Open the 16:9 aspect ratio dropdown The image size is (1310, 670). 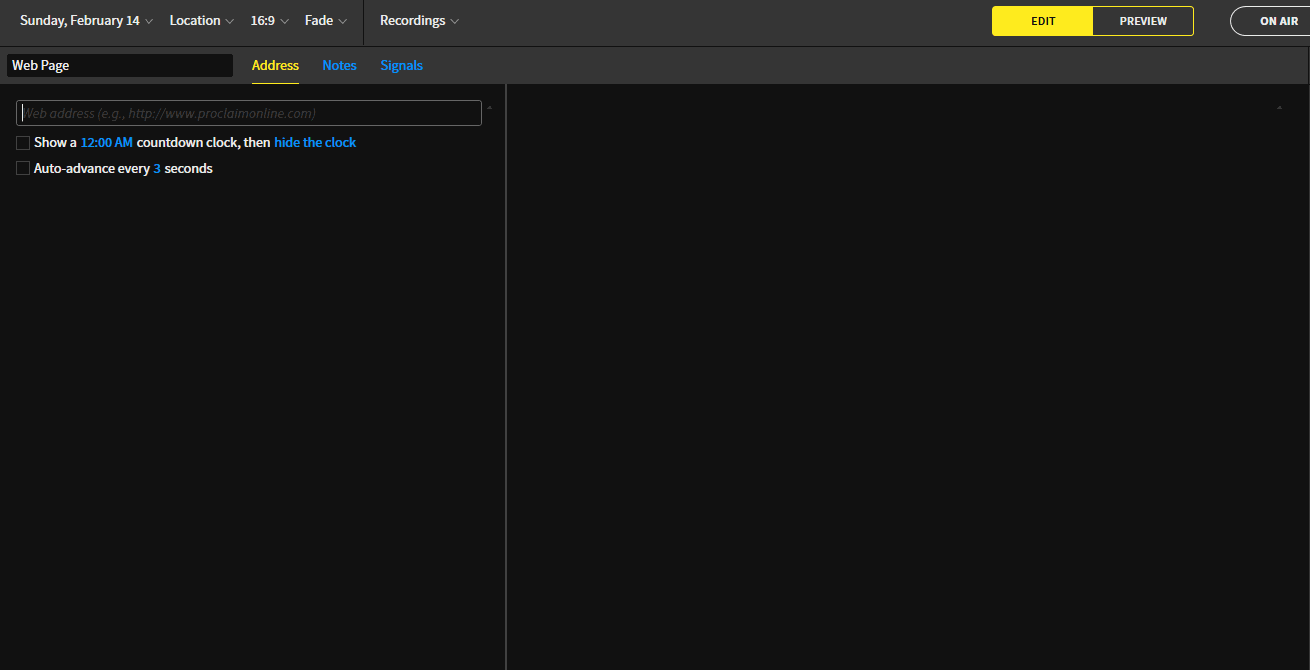269,21
